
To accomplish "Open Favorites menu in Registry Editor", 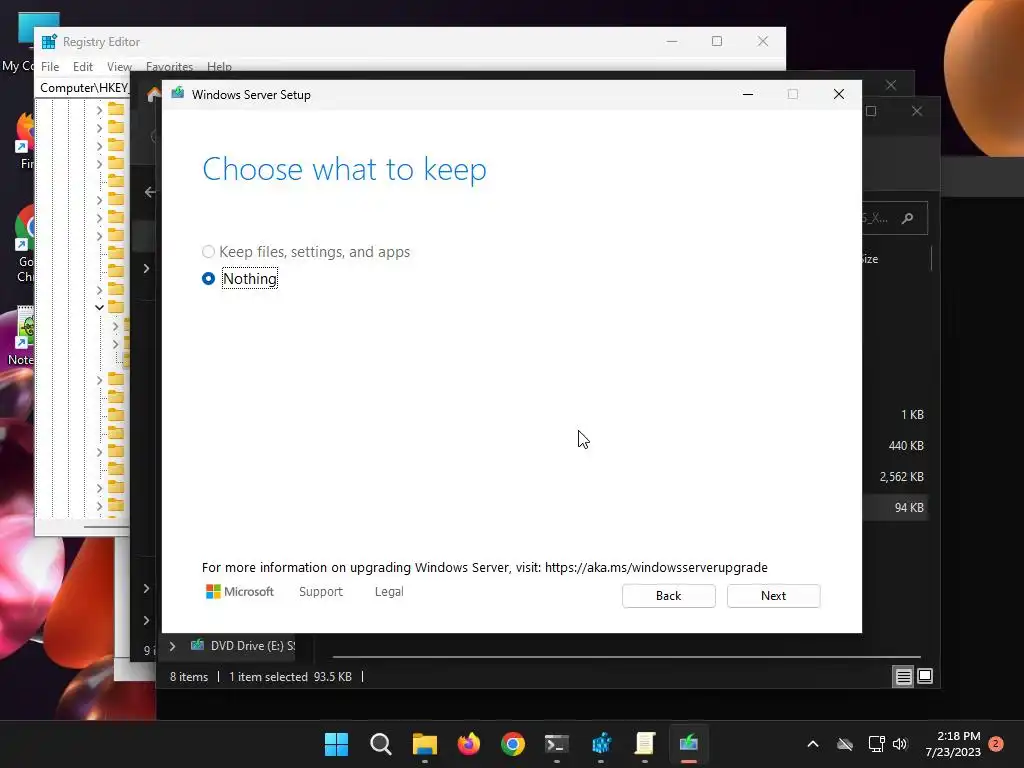I will [x=169, y=67].
